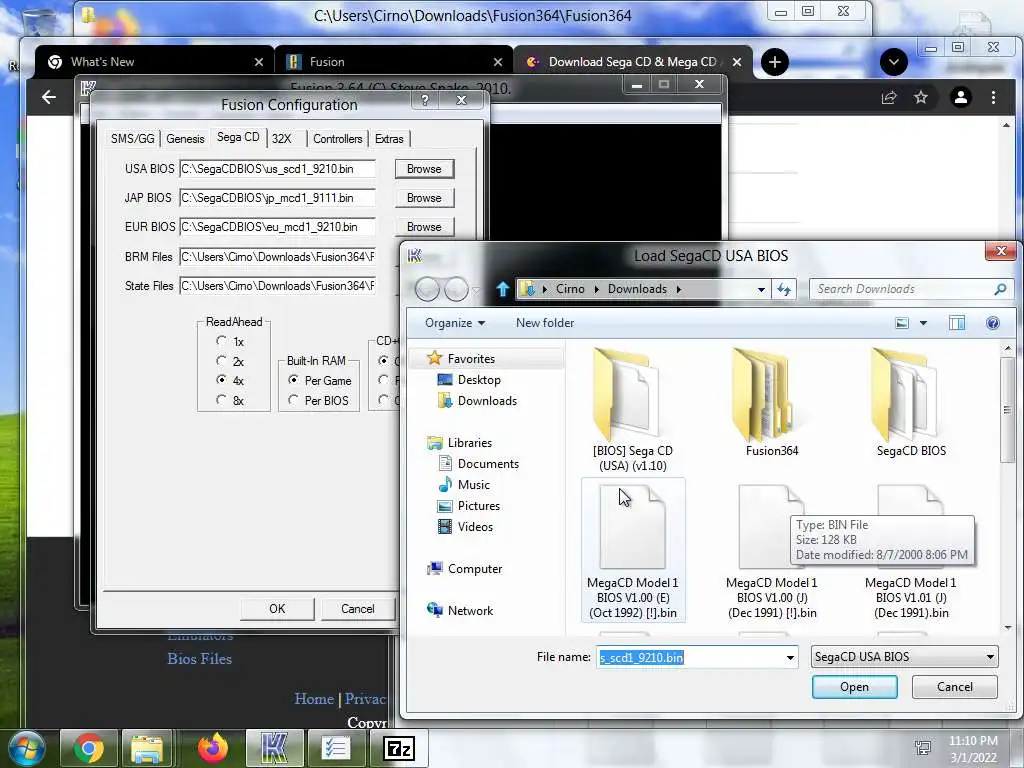Image resolution: width=1024 pixels, height=768 pixels.
Task: Select MegaCD Model 1 BIOS V1.00 (J) file
Action: 772,549
